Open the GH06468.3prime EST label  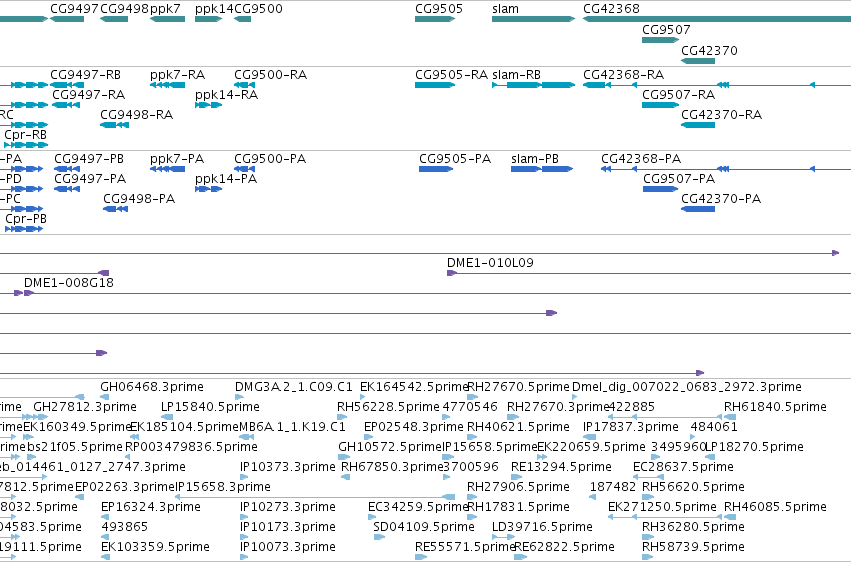coord(152,387)
